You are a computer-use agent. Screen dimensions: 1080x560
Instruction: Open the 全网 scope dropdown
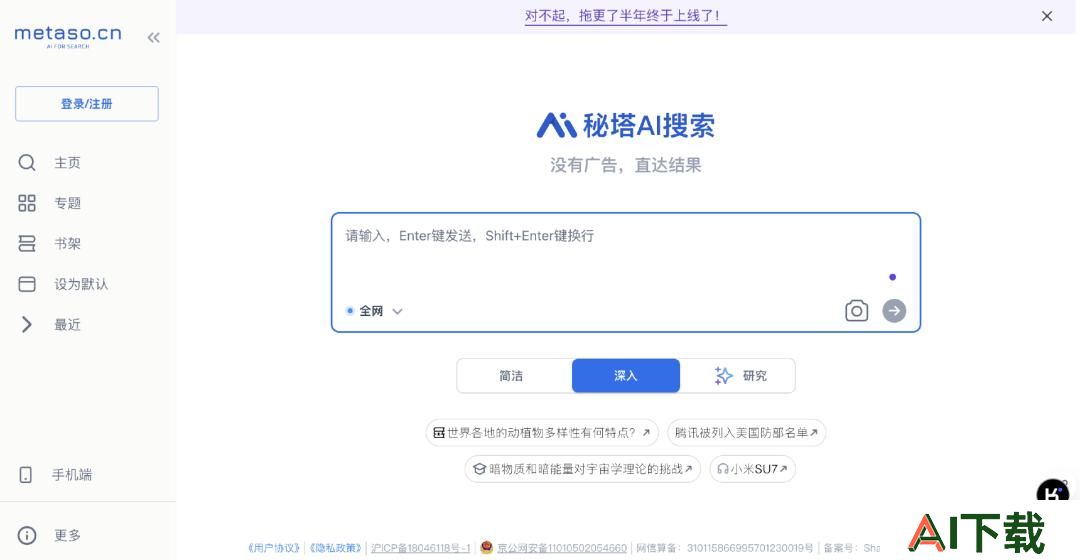[375, 311]
